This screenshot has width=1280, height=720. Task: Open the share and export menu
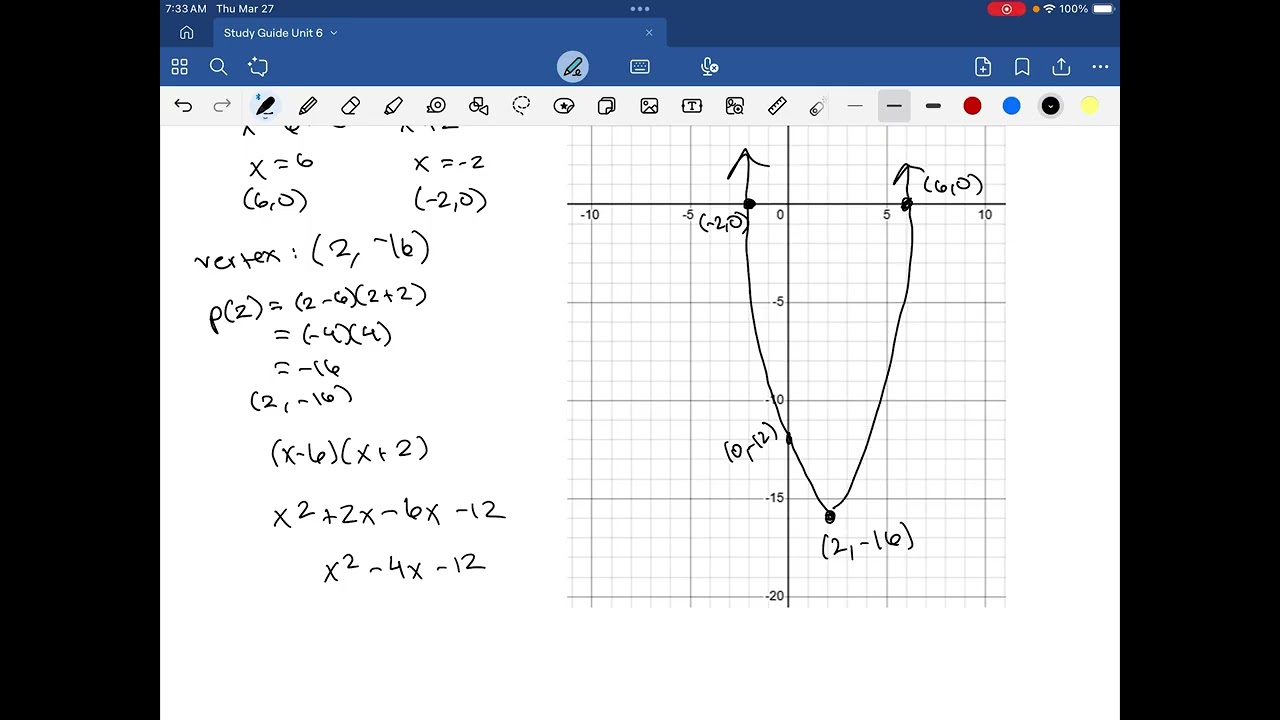pos(1061,67)
